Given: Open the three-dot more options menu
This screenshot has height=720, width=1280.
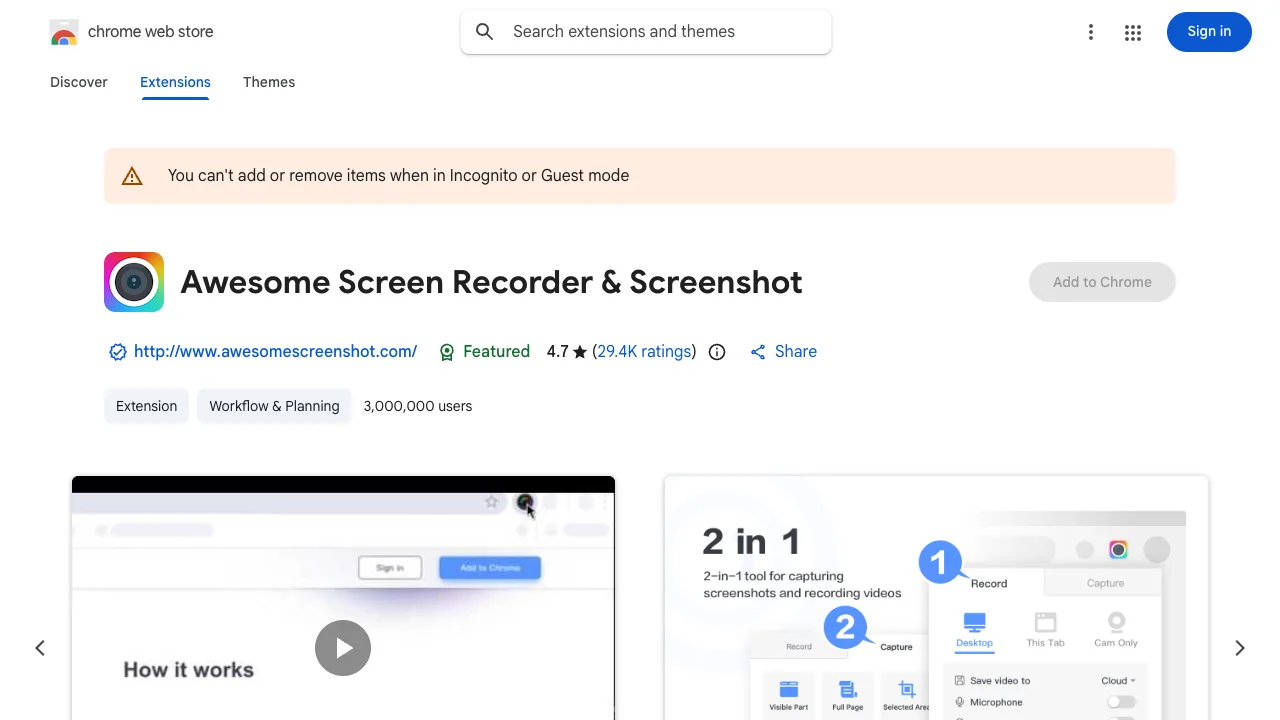Looking at the screenshot, I should (x=1091, y=32).
